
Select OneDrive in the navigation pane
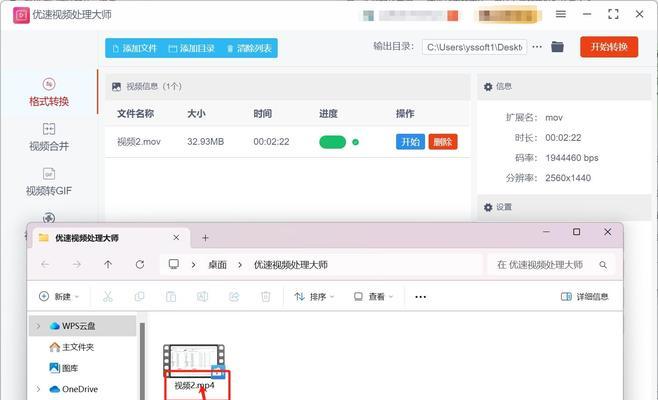(x=73, y=389)
